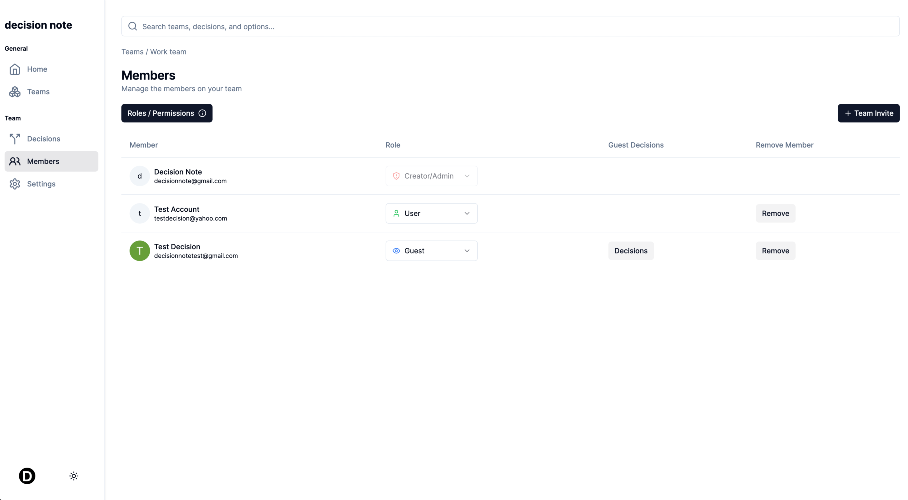Click the magnifier icon in the search bar
Viewport: 908px width, 500px height.
click(133, 26)
